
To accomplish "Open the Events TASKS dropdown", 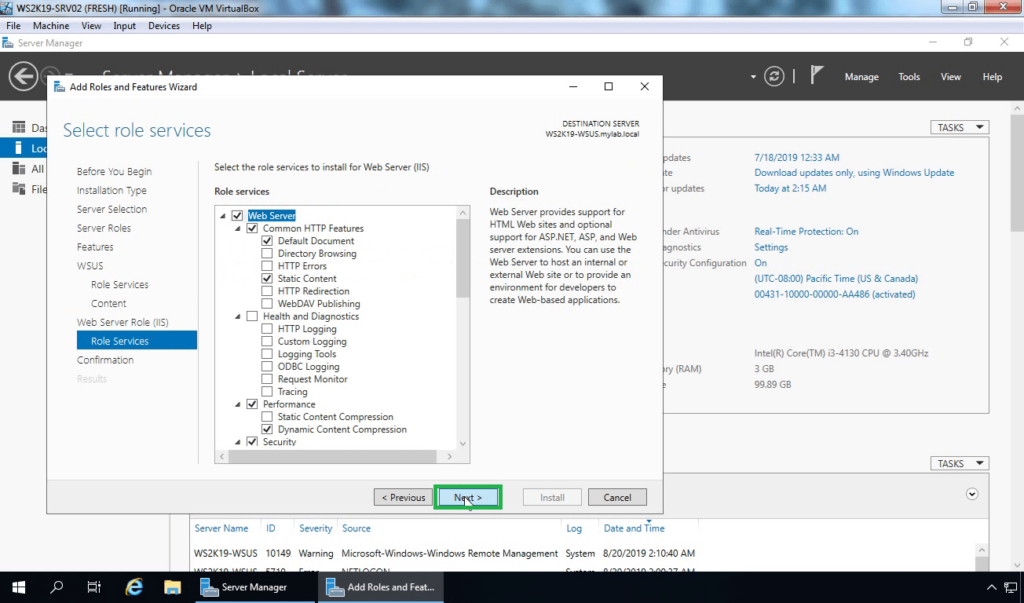I will [959, 463].
